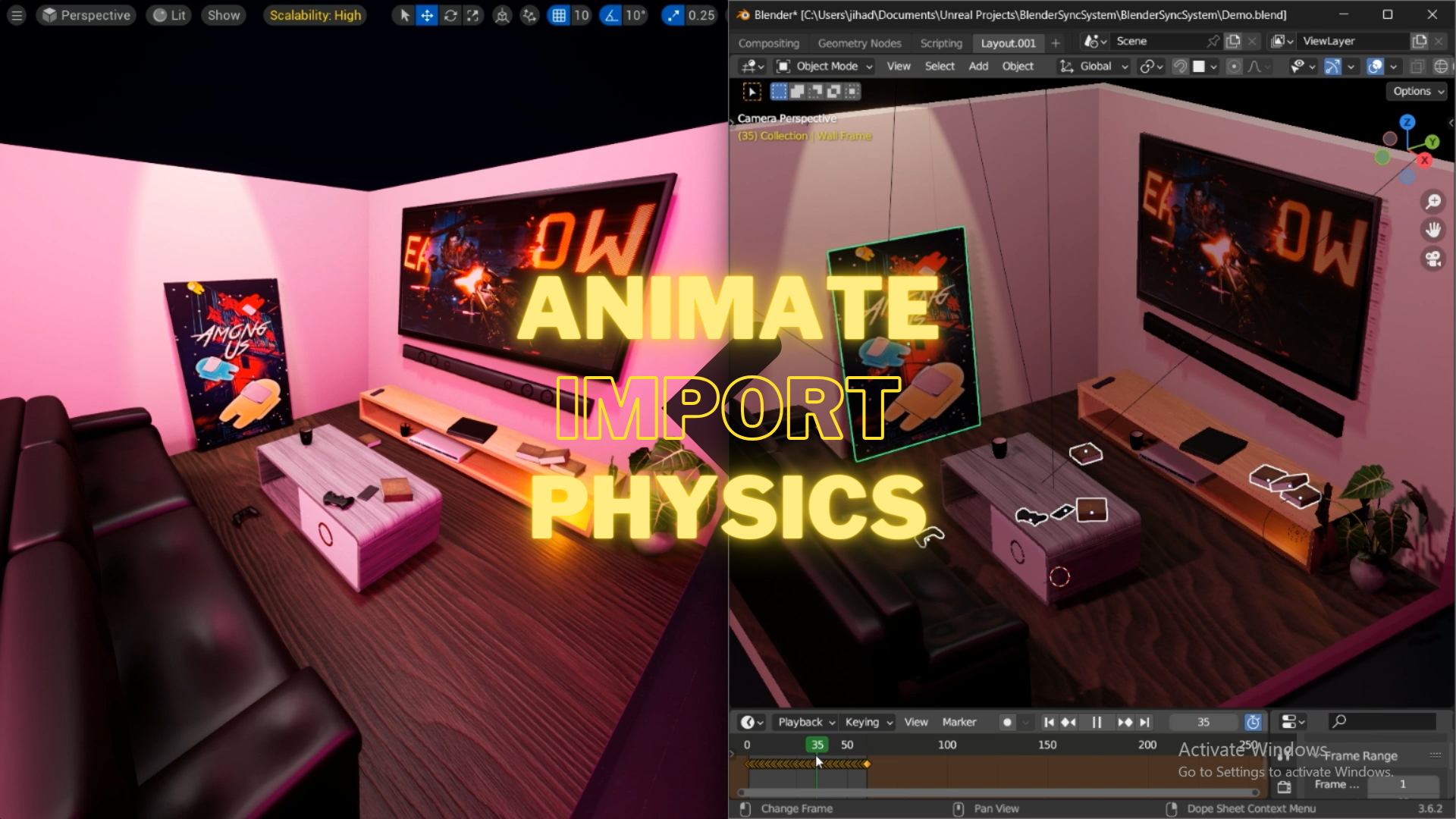Switch to the Compositing workspace tab
Image resolution: width=1456 pixels, height=819 pixels.
coord(769,43)
